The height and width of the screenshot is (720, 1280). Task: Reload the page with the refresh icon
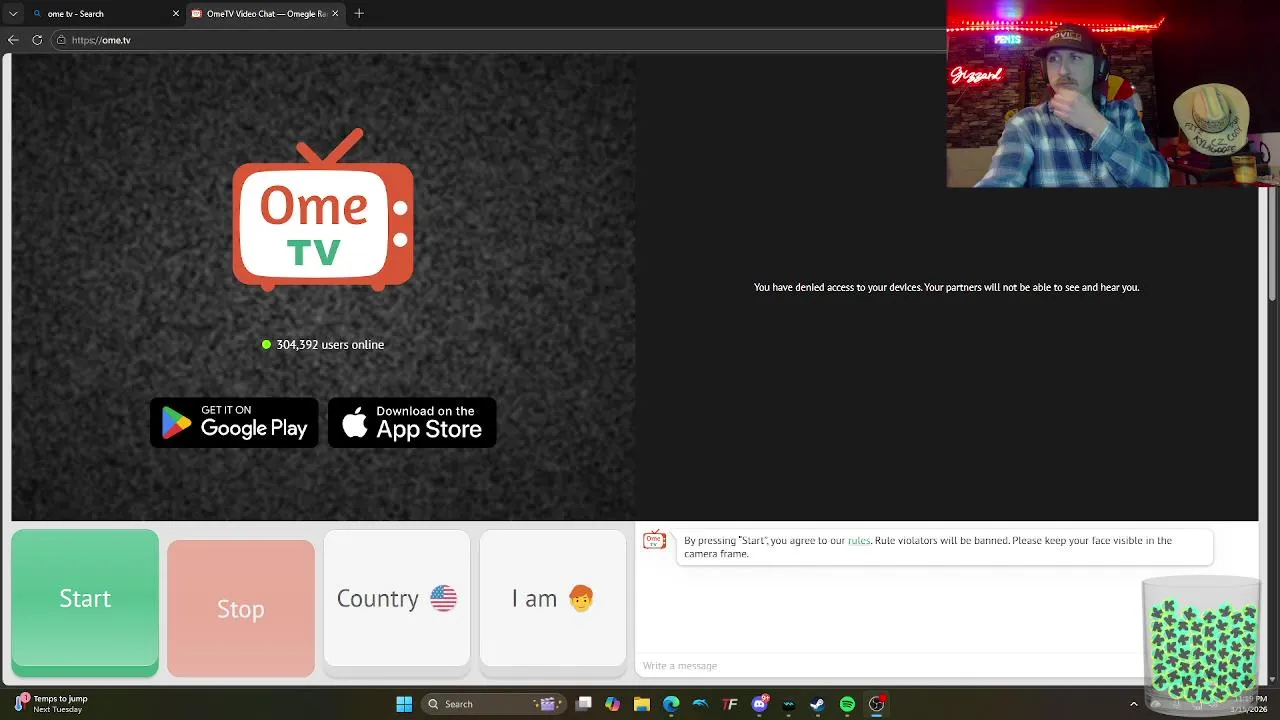click(37, 40)
